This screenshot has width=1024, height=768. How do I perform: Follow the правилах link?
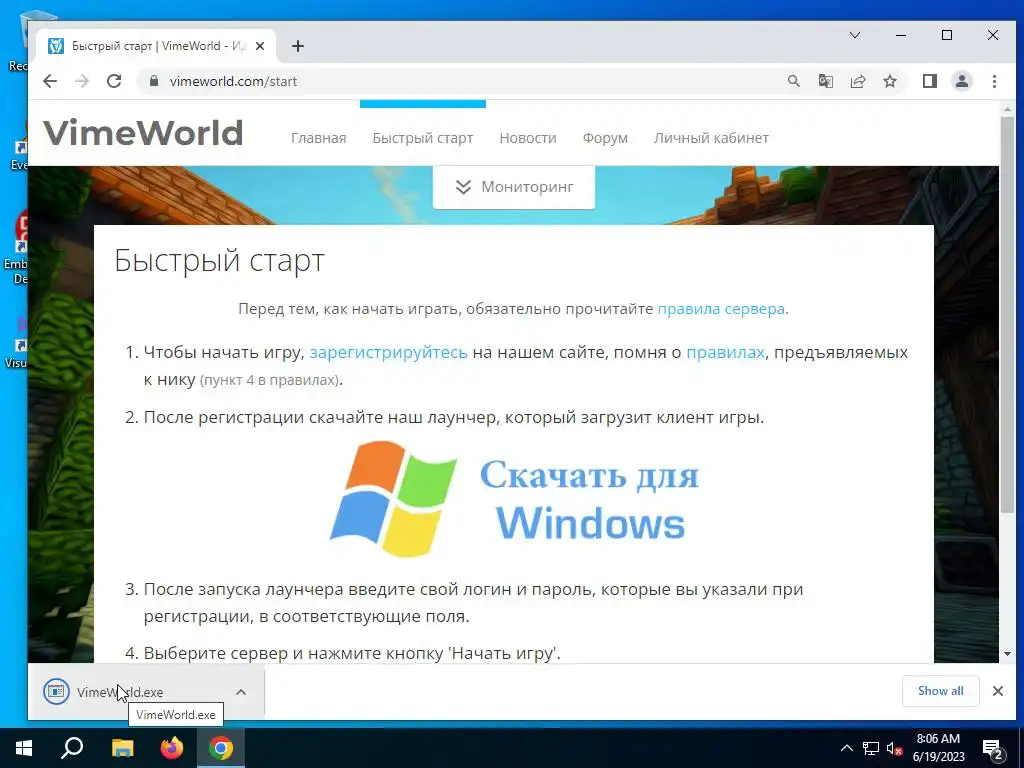point(726,353)
